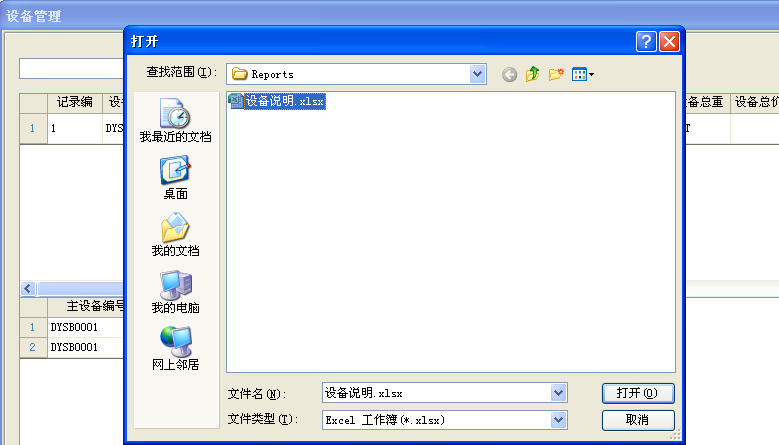The image size is (779, 445).
Task: Cancel the dialog with 取消
Action: [x=638, y=420]
